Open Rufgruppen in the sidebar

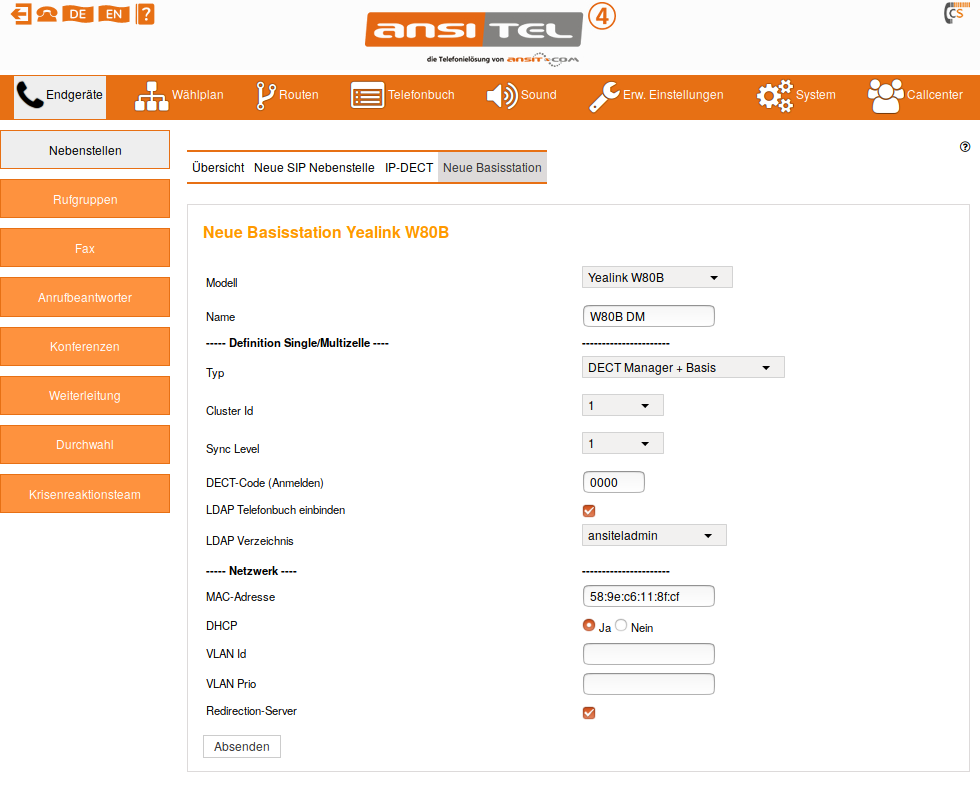[85, 200]
